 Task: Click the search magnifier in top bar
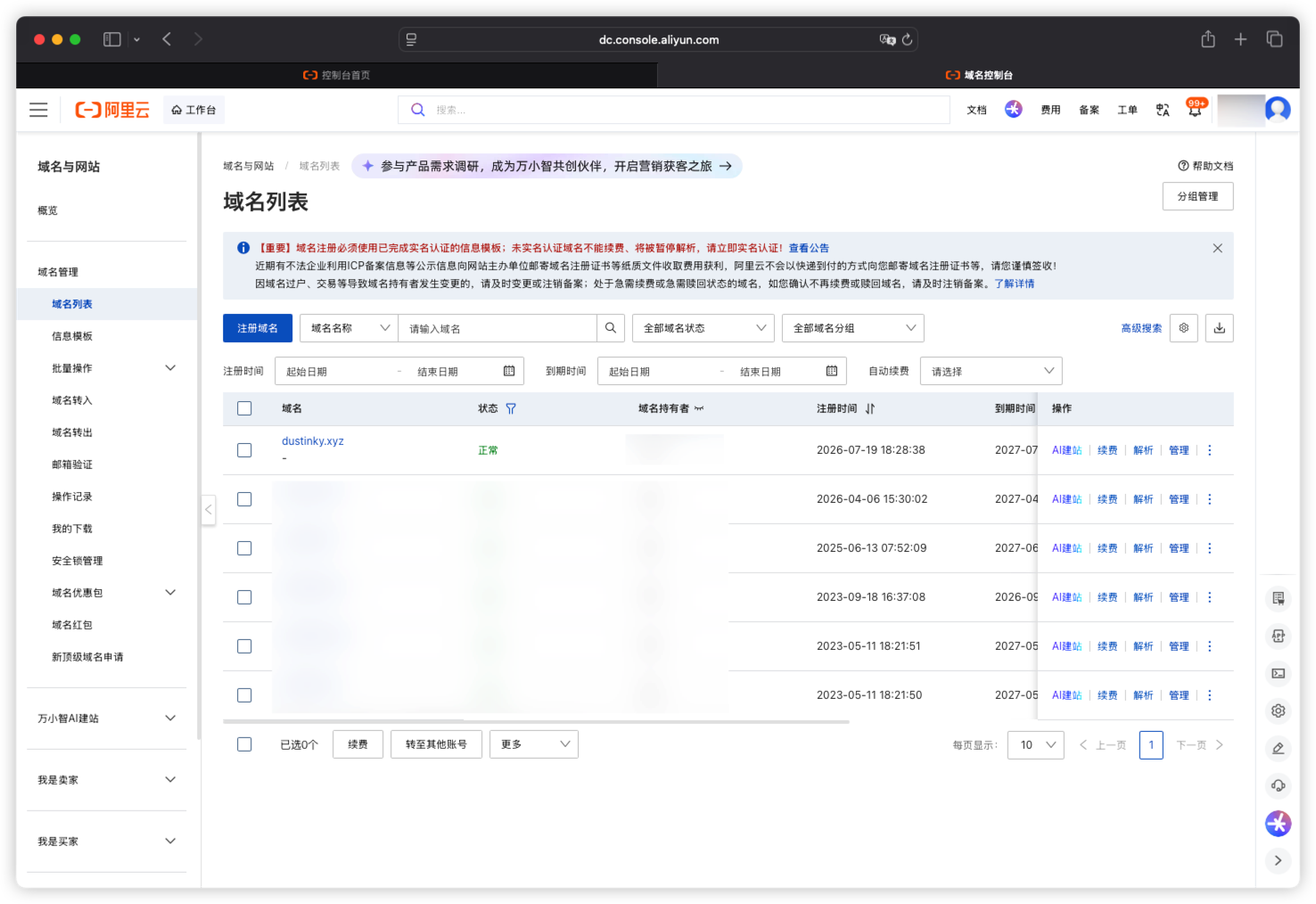pos(417,110)
